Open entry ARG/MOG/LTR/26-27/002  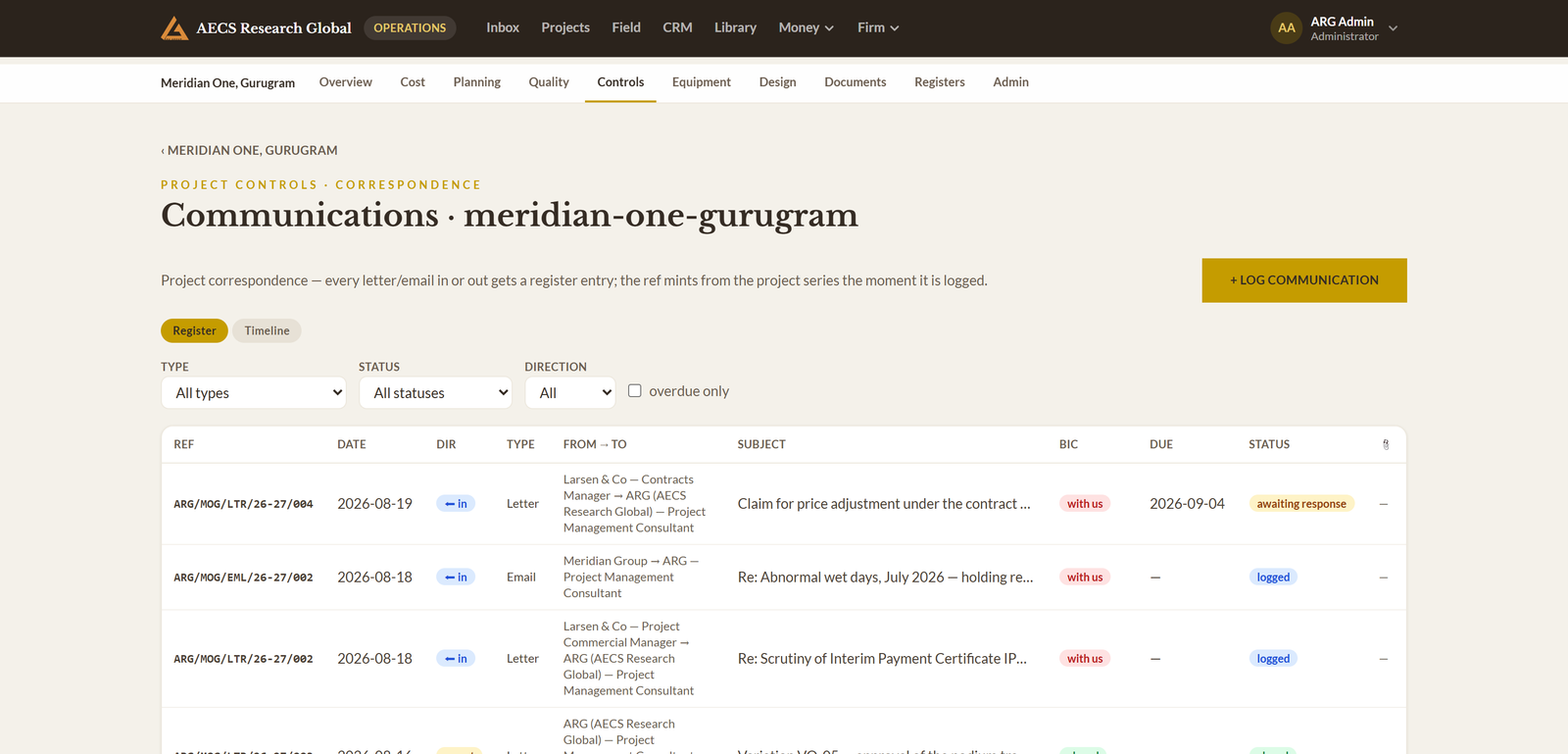[x=243, y=659]
